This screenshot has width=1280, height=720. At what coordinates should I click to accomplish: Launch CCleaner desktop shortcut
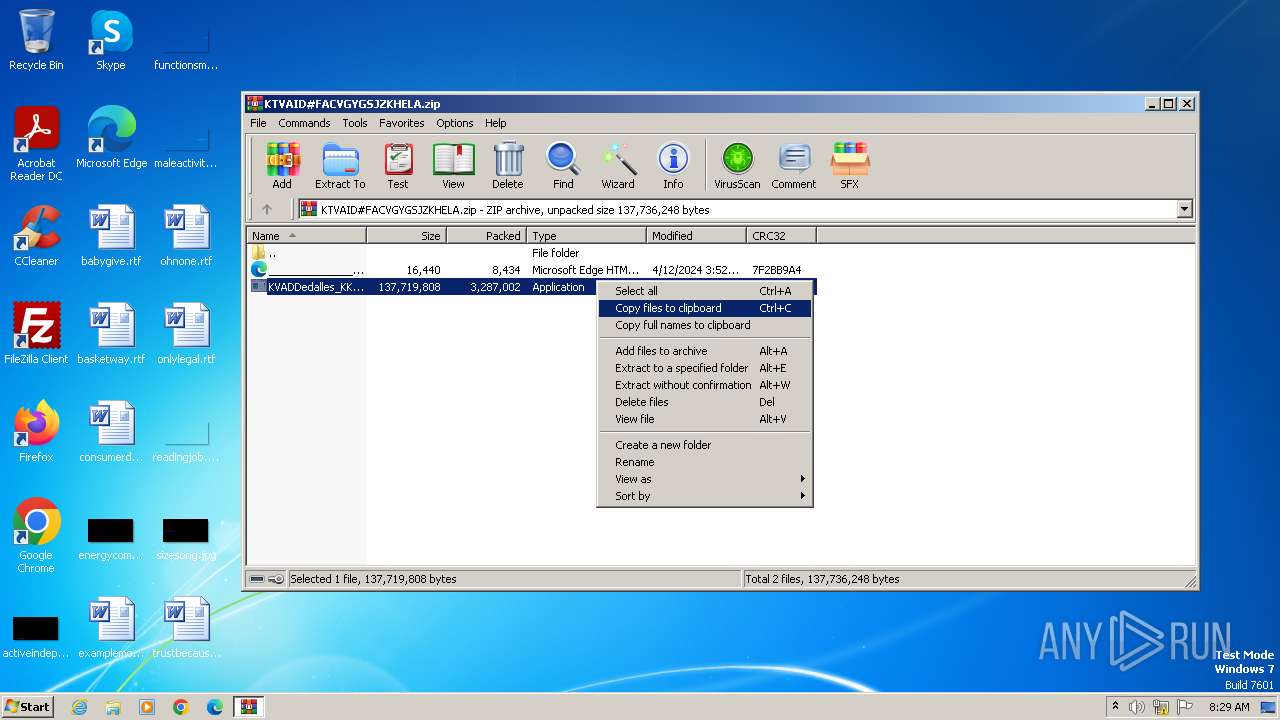[x=36, y=236]
